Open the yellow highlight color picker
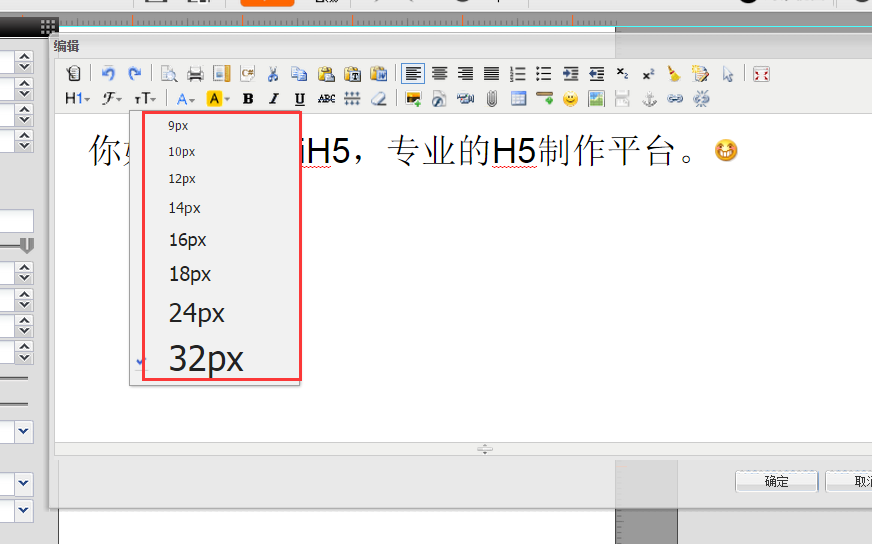Viewport: 872px width, 544px height. 218,98
